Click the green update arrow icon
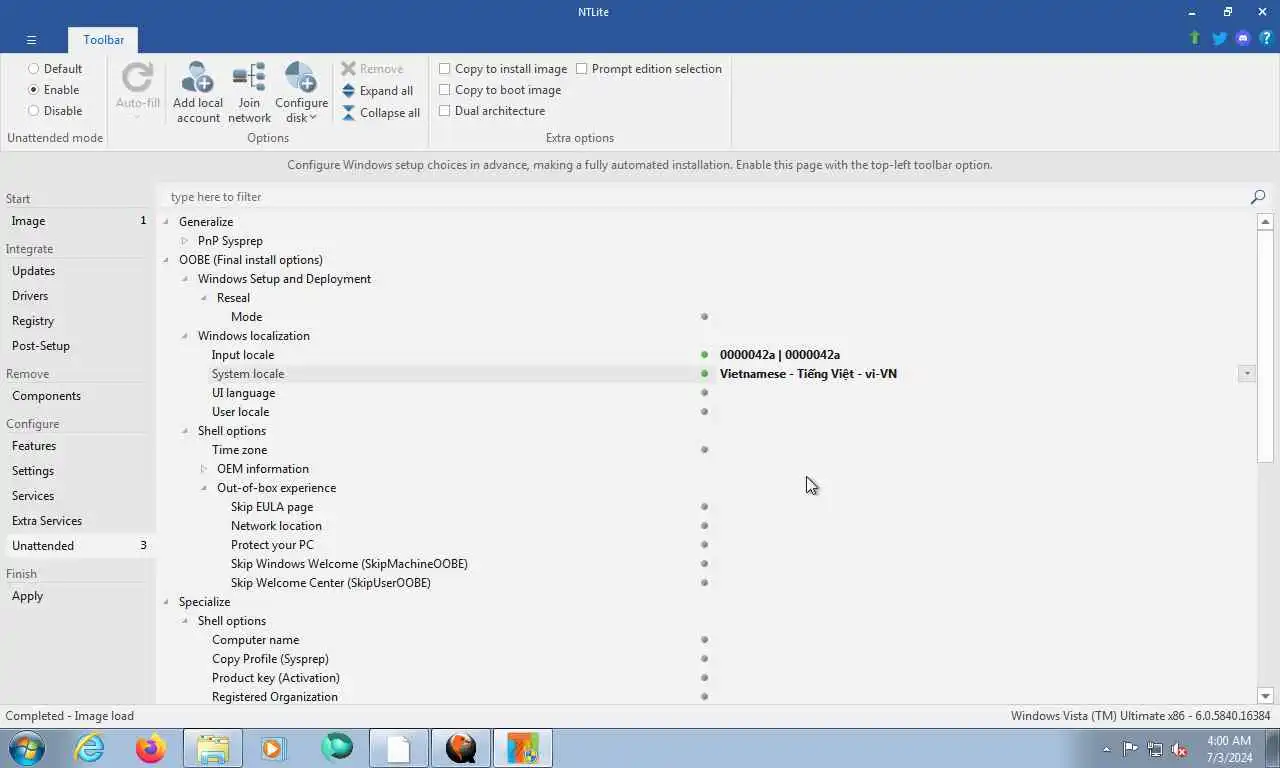The image size is (1280, 768). pos(1194,38)
